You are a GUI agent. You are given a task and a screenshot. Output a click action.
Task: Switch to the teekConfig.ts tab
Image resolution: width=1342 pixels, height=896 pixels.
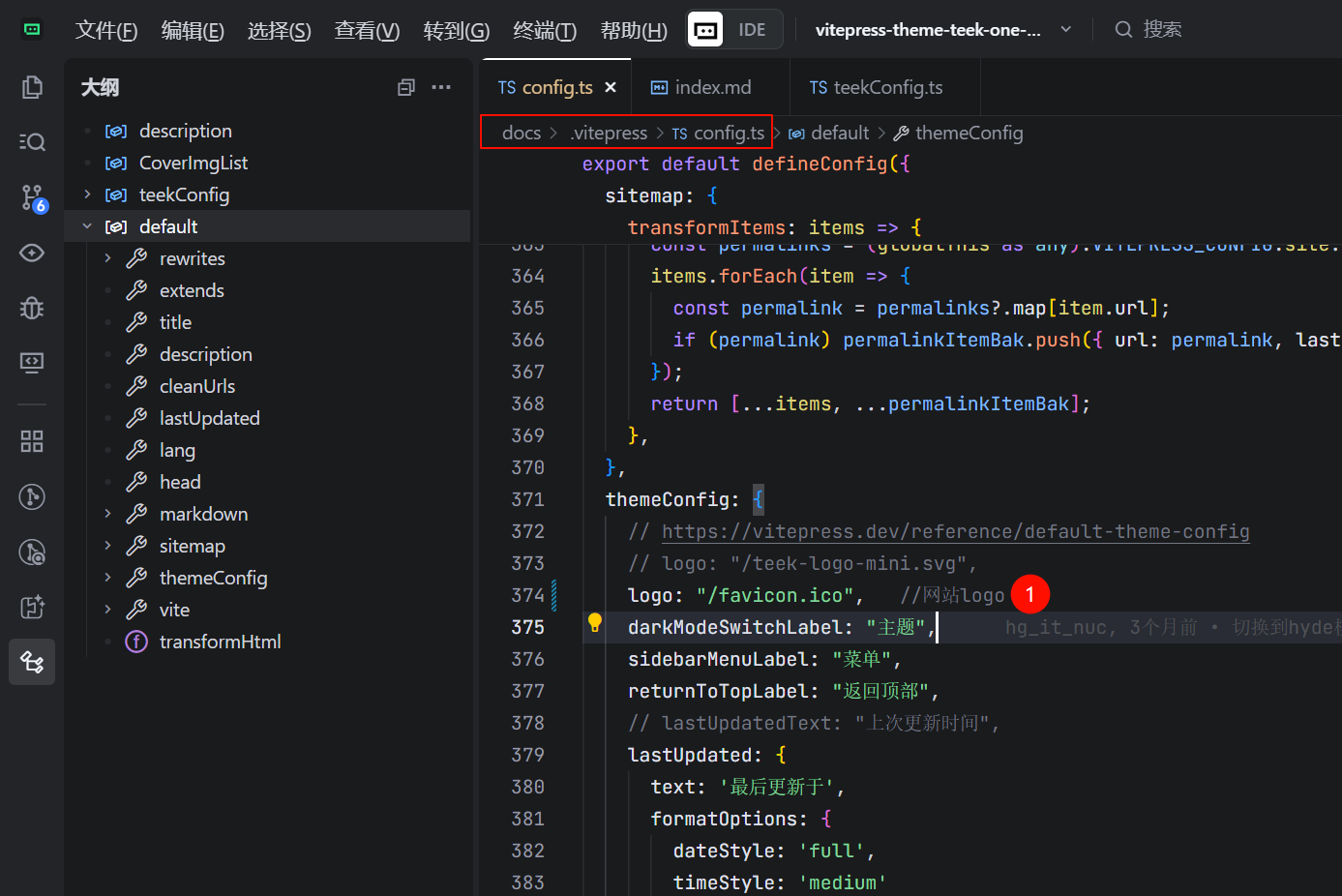(x=884, y=87)
